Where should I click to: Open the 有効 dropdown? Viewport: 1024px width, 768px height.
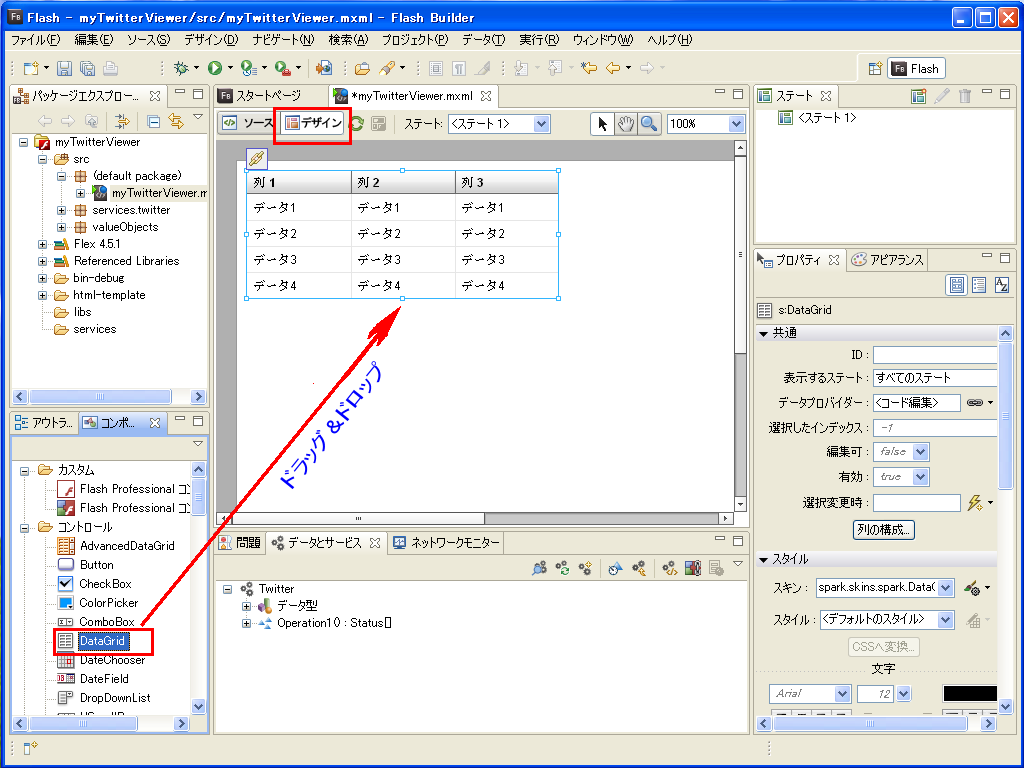point(920,477)
